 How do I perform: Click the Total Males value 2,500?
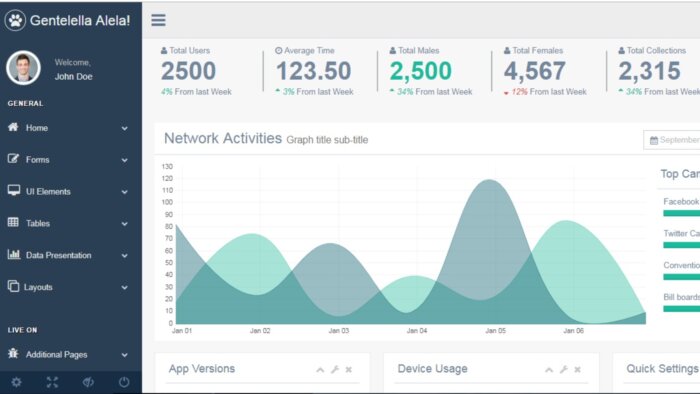pos(421,71)
